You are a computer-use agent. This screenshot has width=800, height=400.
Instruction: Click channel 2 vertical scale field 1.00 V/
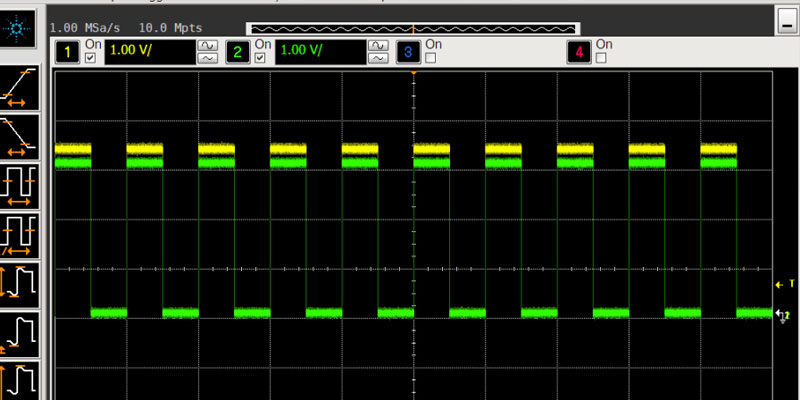click(x=320, y=51)
